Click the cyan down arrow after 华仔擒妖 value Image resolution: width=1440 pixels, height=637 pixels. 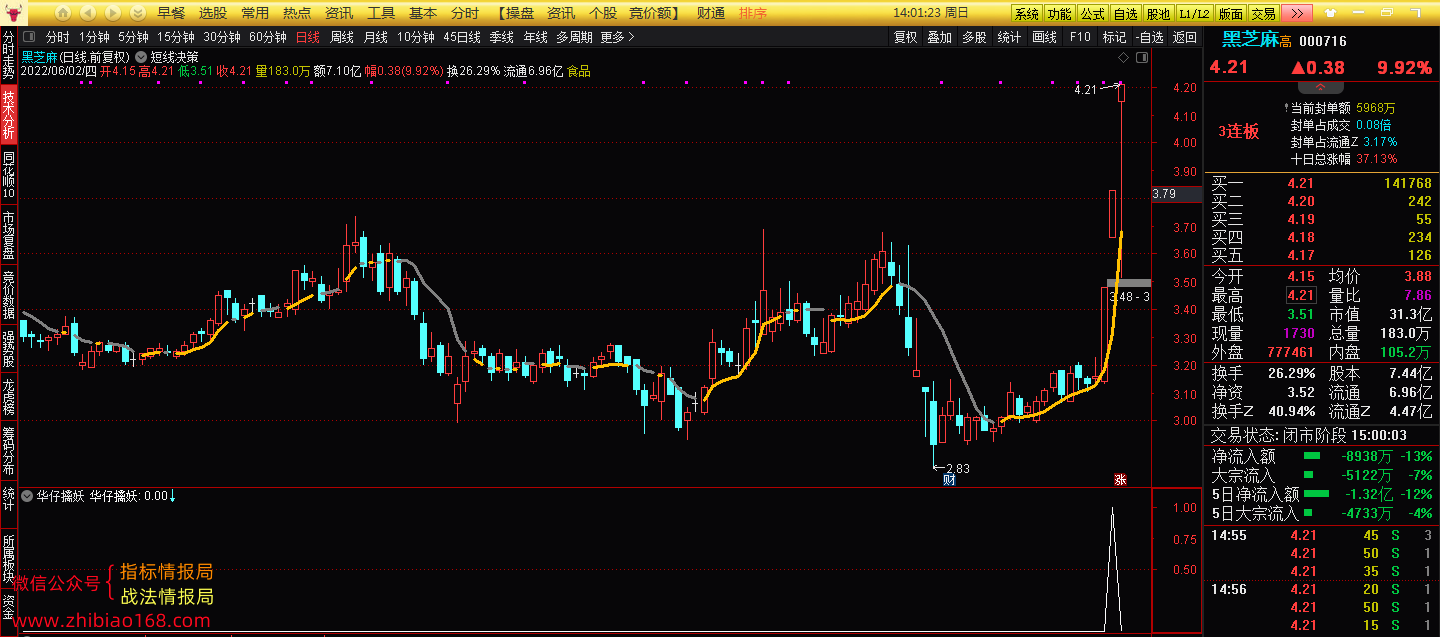[x=173, y=495]
